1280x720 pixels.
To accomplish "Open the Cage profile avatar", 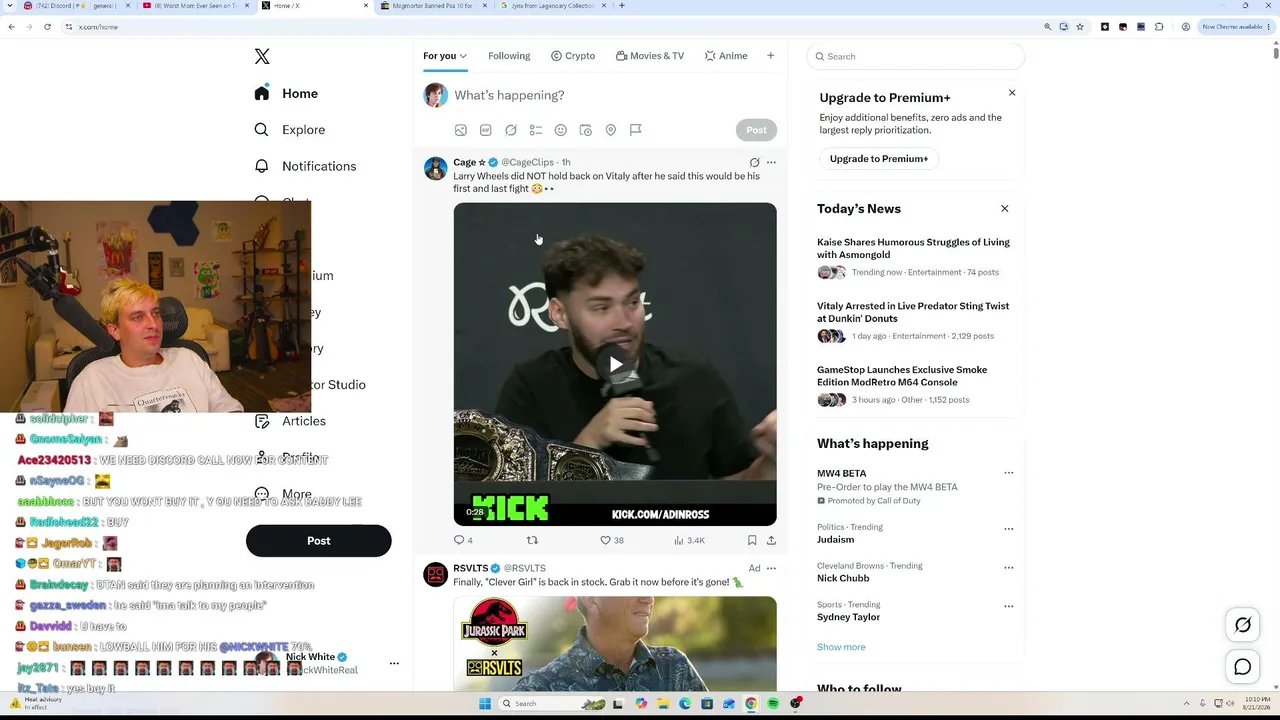I will point(435,168).
